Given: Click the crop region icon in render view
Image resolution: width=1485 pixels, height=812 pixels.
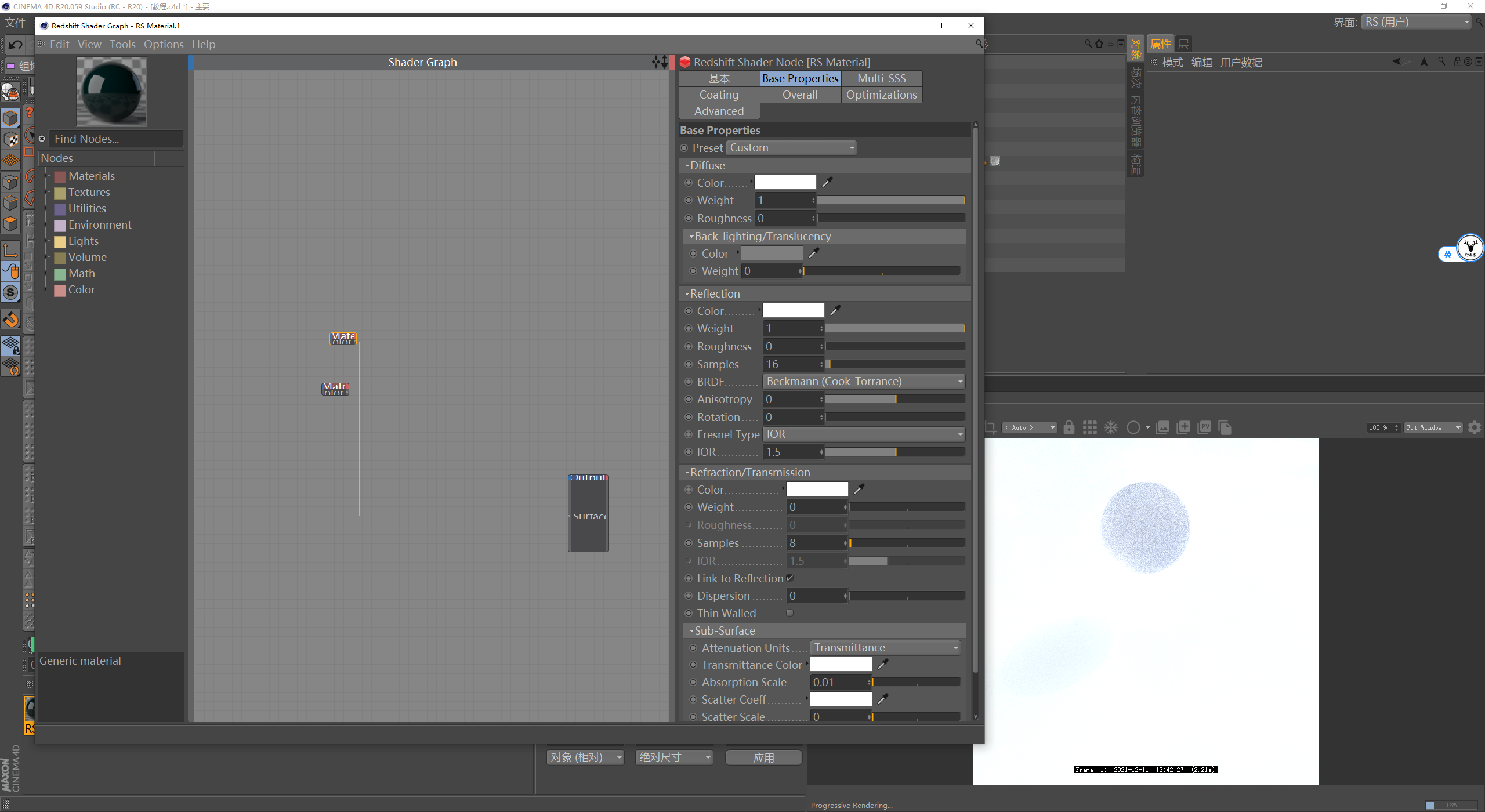Looking at the screenshot, I should (991, 427).
